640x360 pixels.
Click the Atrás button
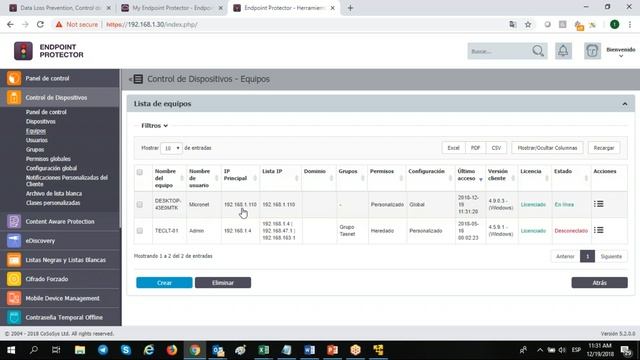click(599, 282)
